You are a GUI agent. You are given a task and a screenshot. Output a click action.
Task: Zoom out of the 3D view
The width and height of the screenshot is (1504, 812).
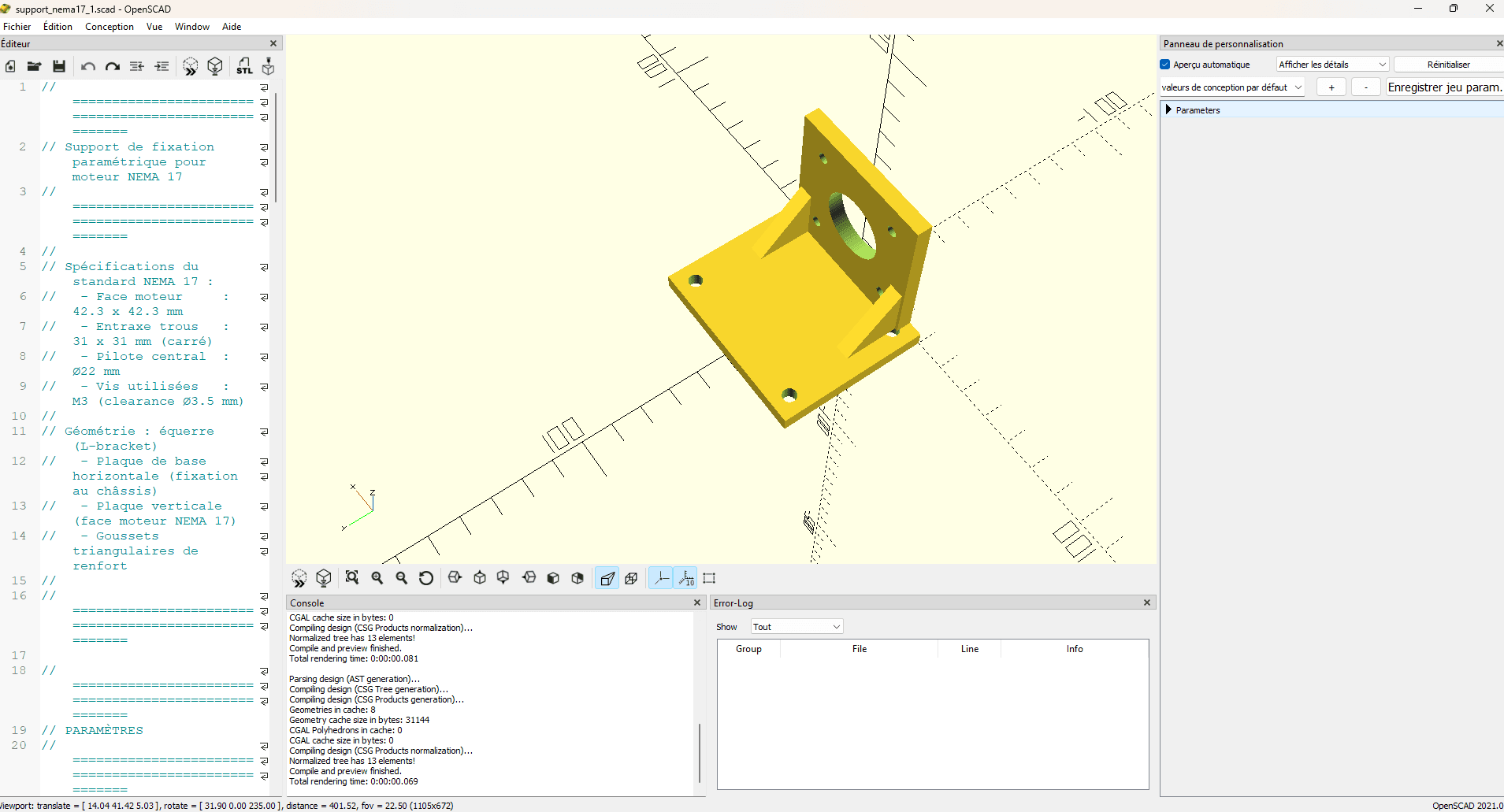click(402, 578)
